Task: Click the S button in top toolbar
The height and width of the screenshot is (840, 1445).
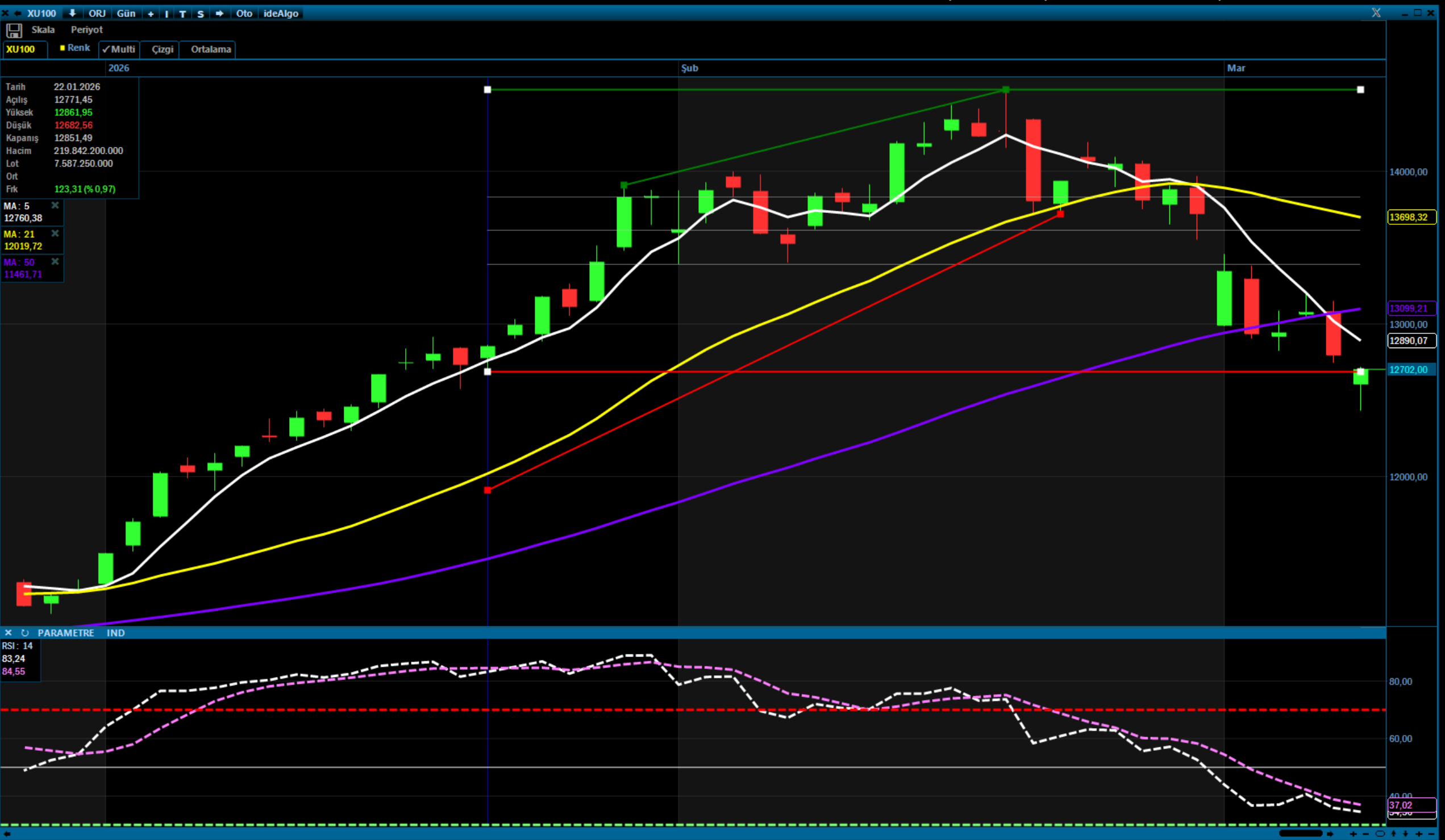Action: [x=201, y=14]
